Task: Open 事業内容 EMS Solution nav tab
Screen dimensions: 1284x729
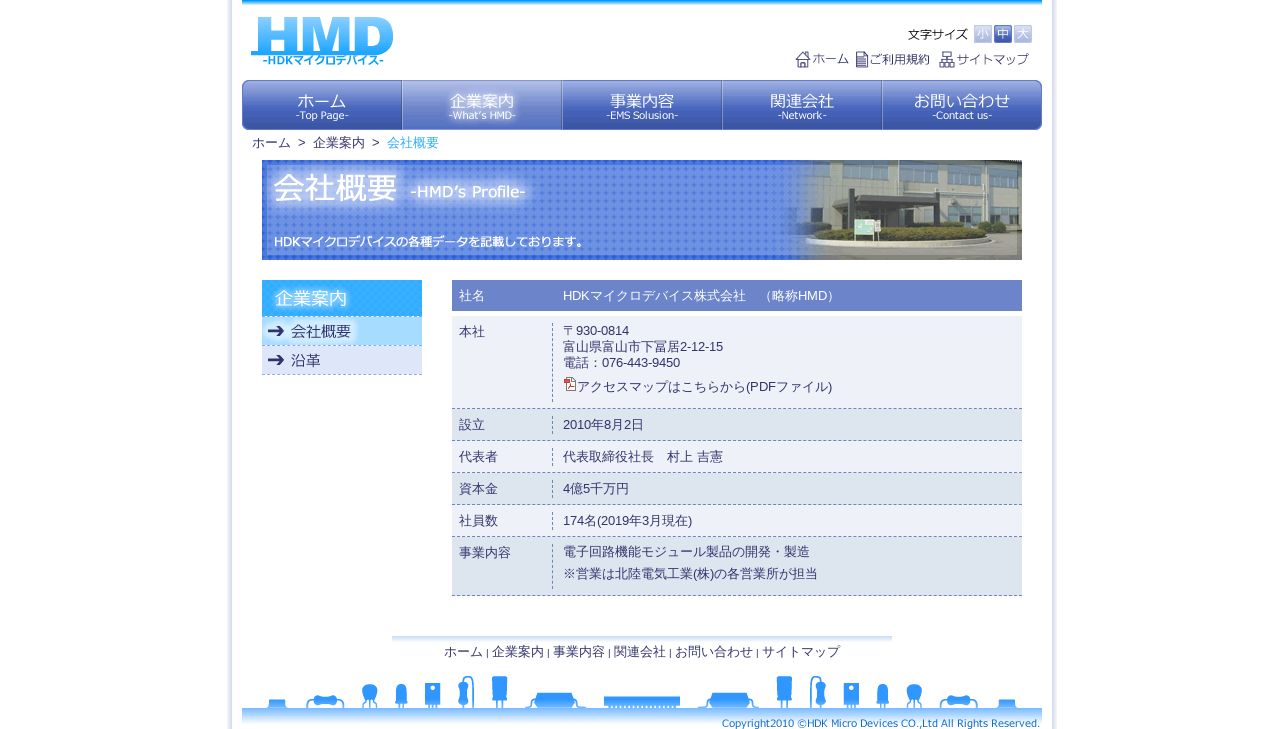Action: coord(642,105)
